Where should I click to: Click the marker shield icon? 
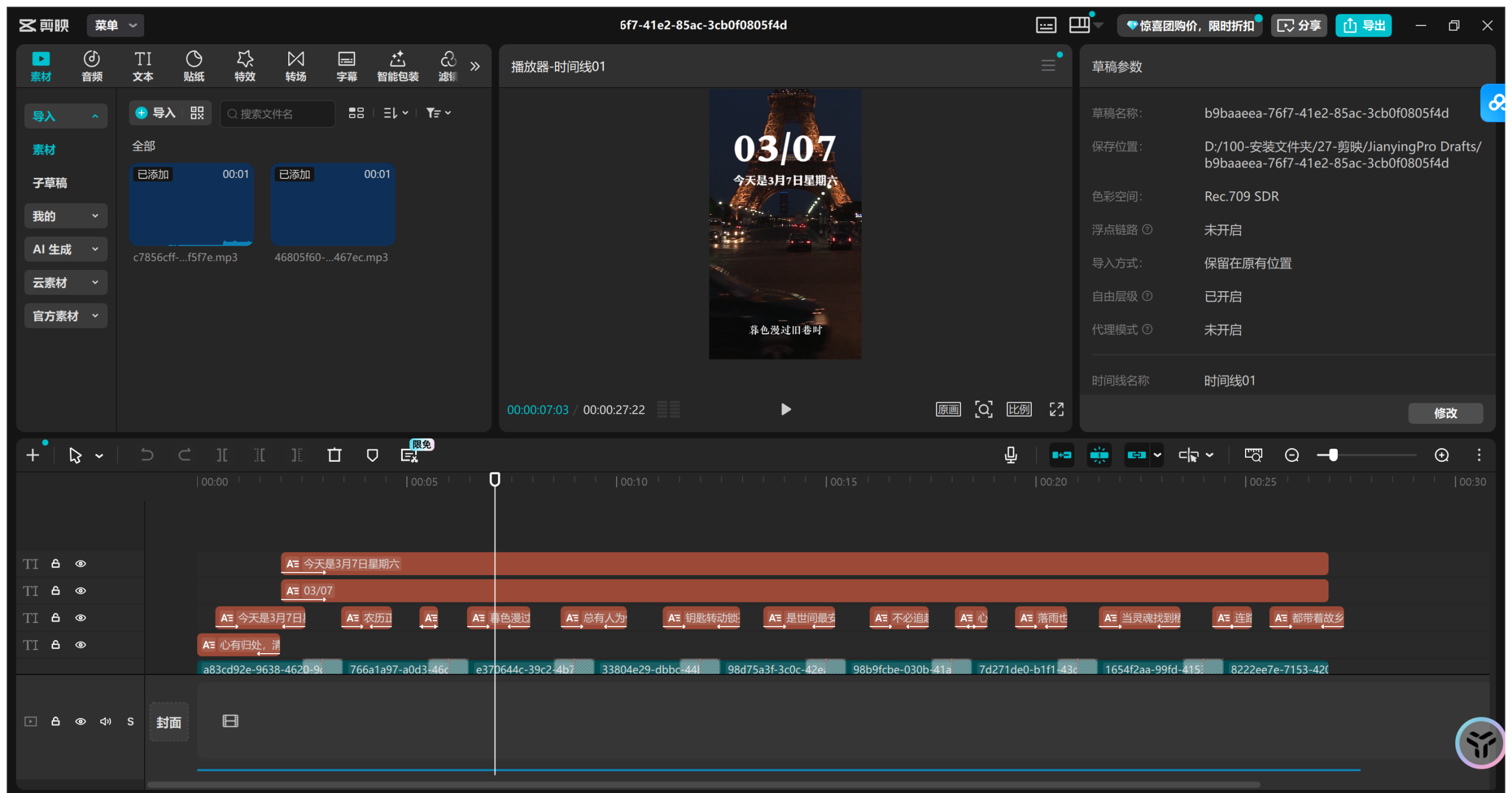372,455
